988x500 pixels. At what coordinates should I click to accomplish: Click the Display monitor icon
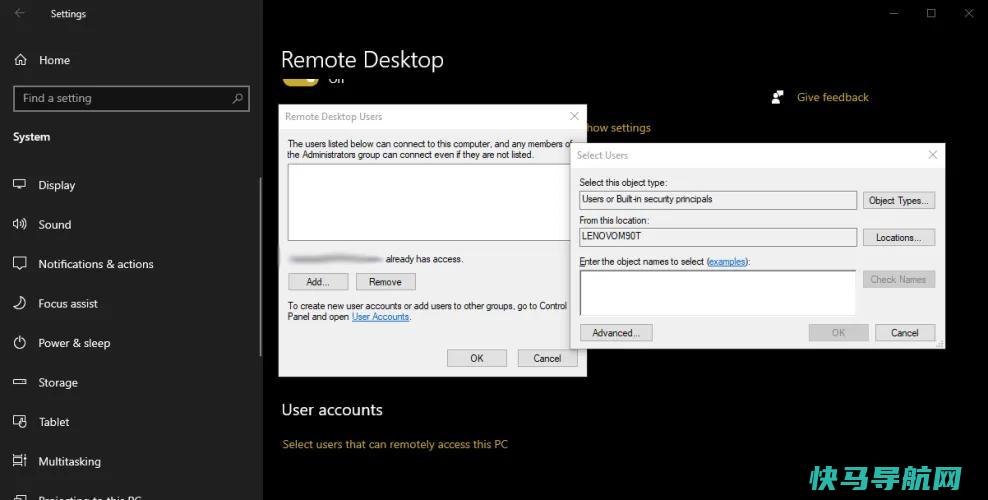[20, 185]
